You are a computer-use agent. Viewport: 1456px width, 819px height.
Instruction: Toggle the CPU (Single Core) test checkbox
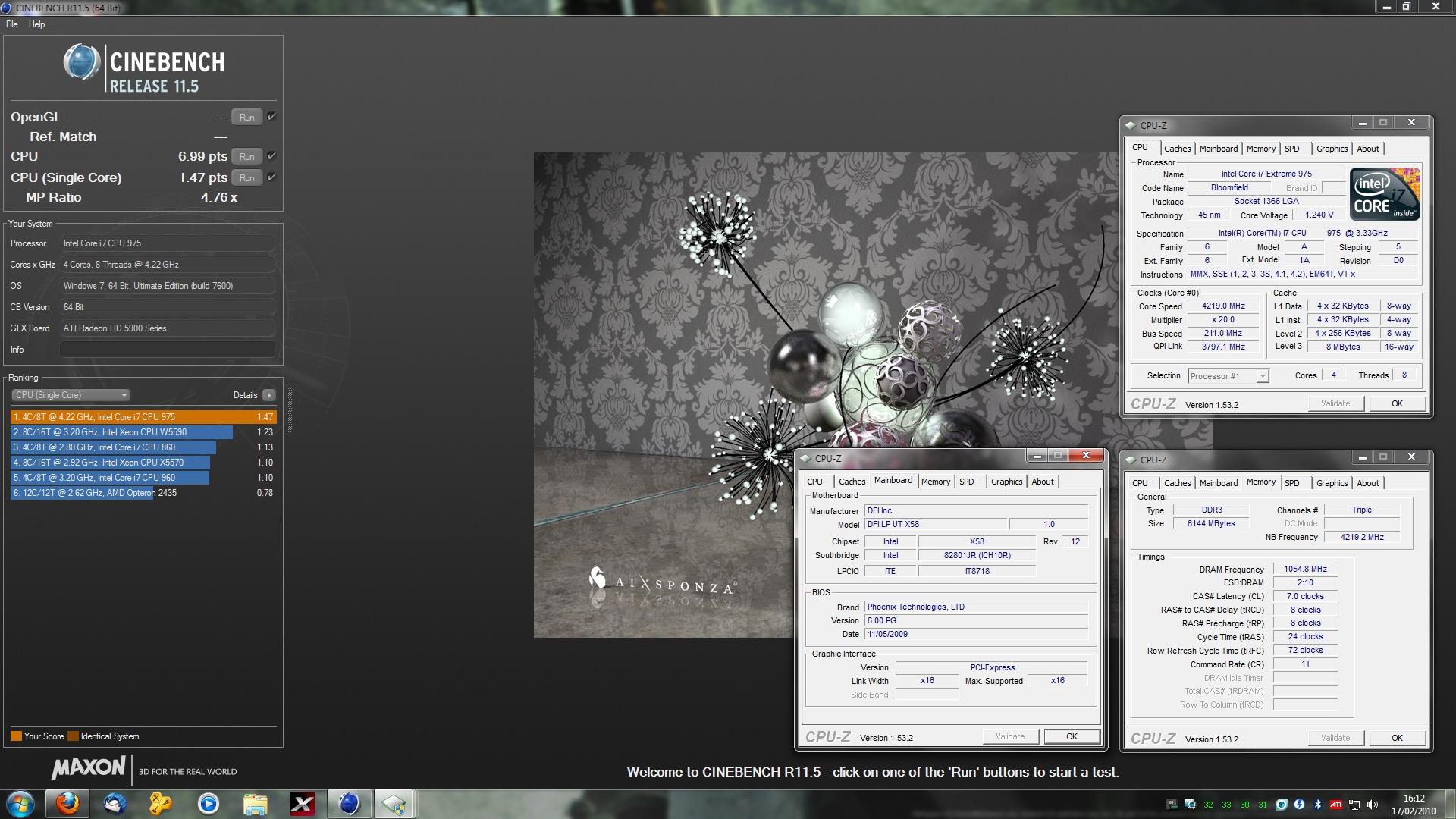(x=271, y=177)
